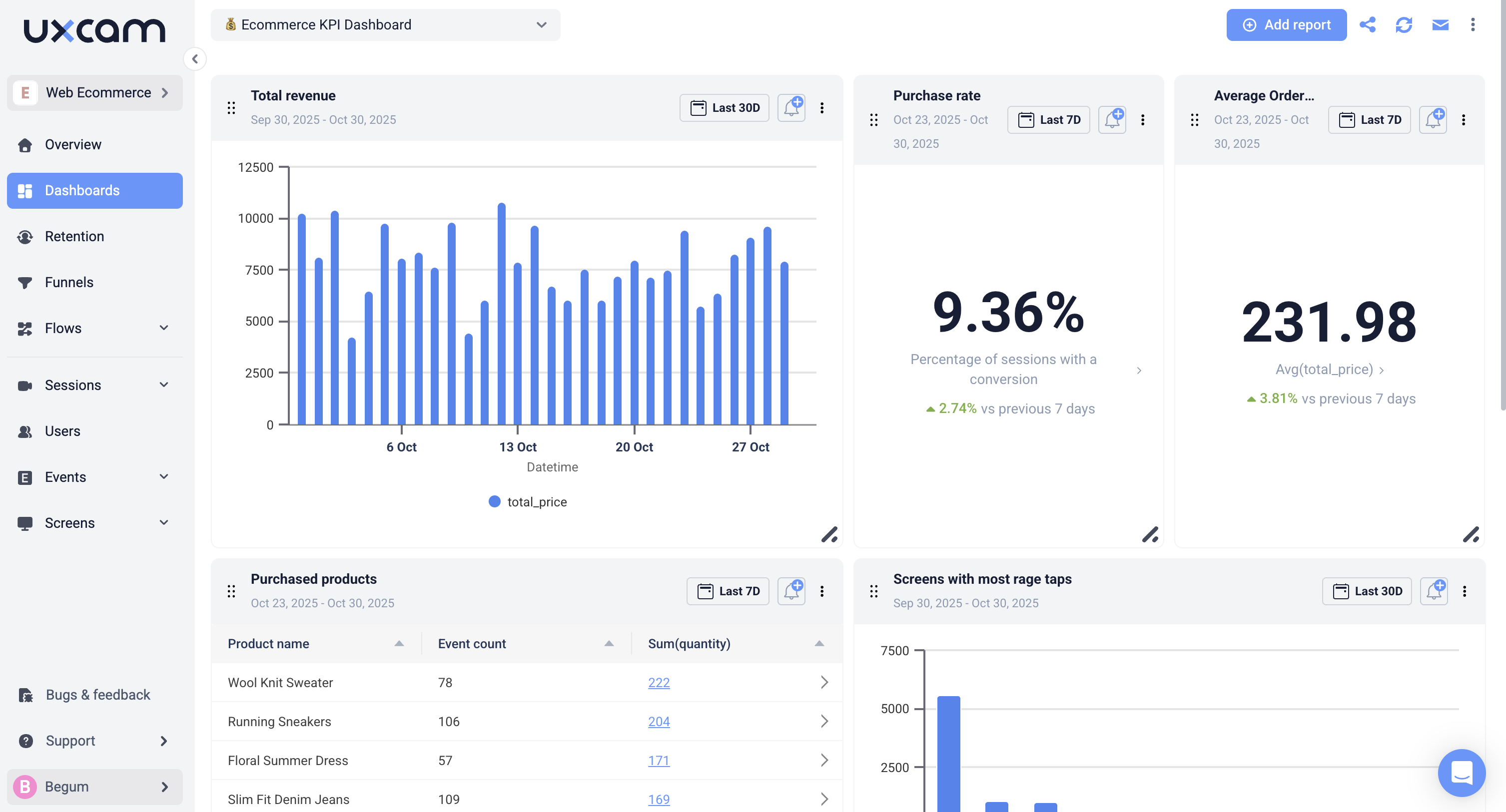Open the Add report dialog

[1286, 24]
